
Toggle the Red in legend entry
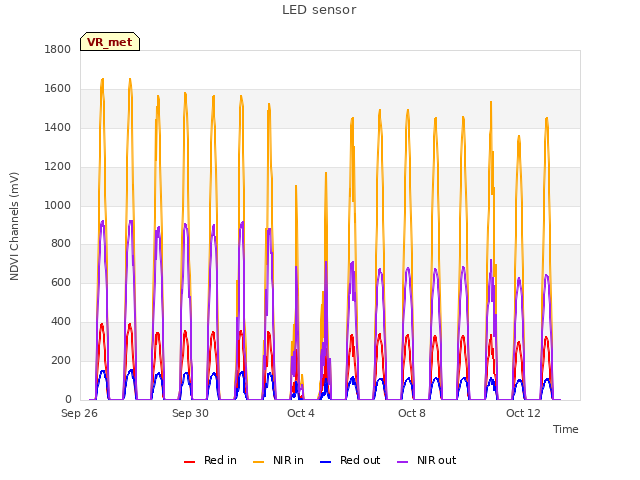(x=210, y=460)
